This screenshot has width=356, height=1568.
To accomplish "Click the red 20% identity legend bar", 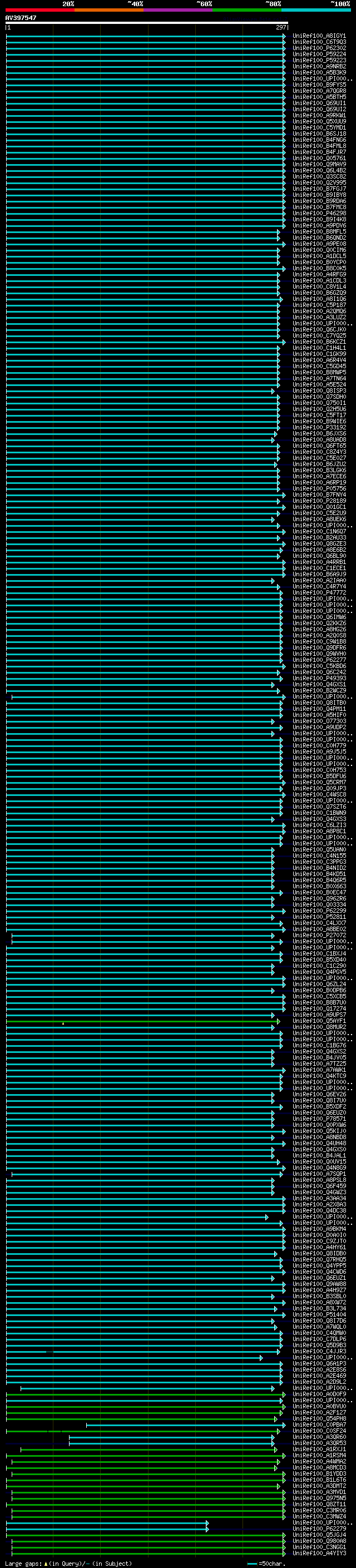I will [40, 10].
